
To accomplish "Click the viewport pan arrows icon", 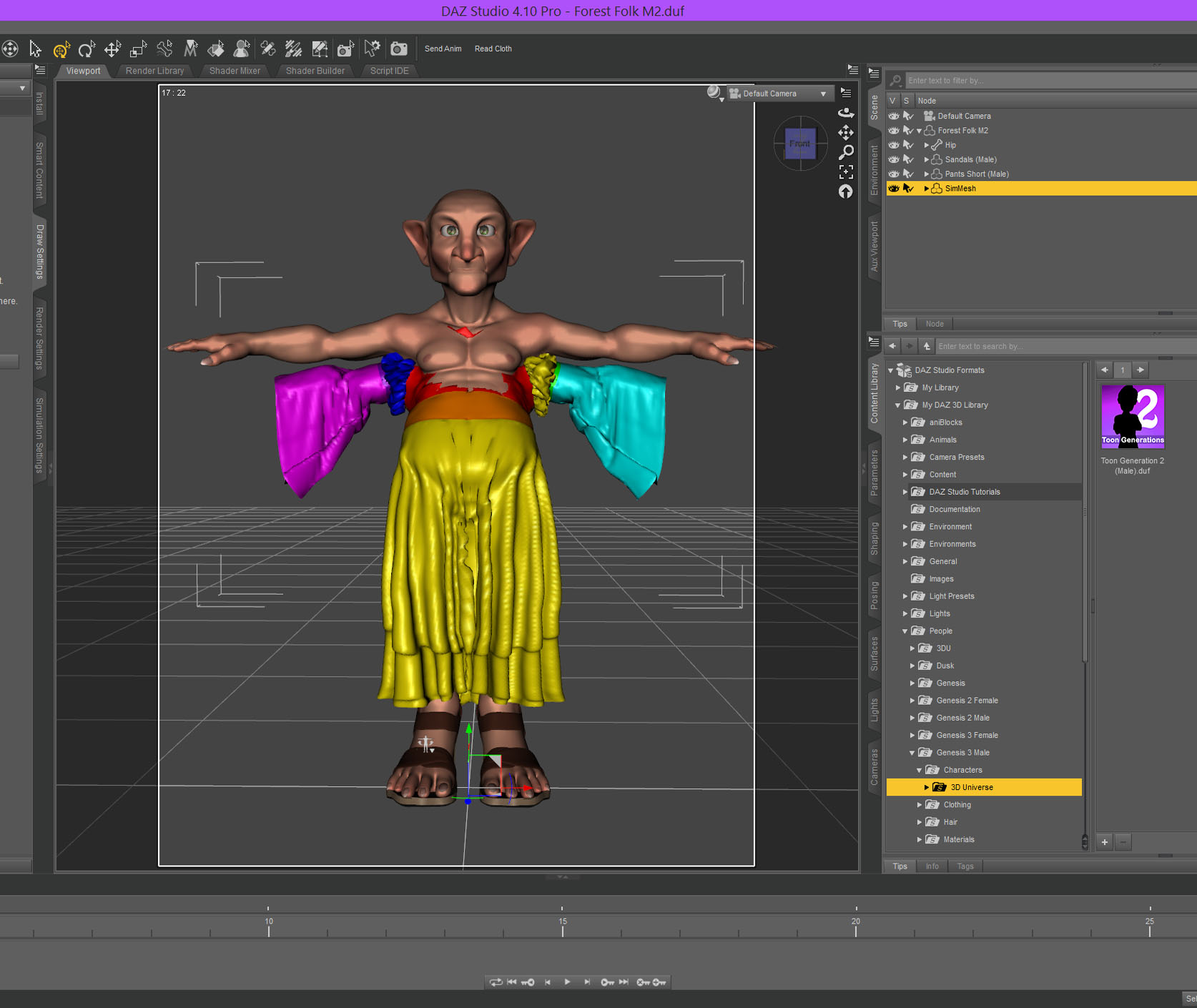I will point(846,132).
